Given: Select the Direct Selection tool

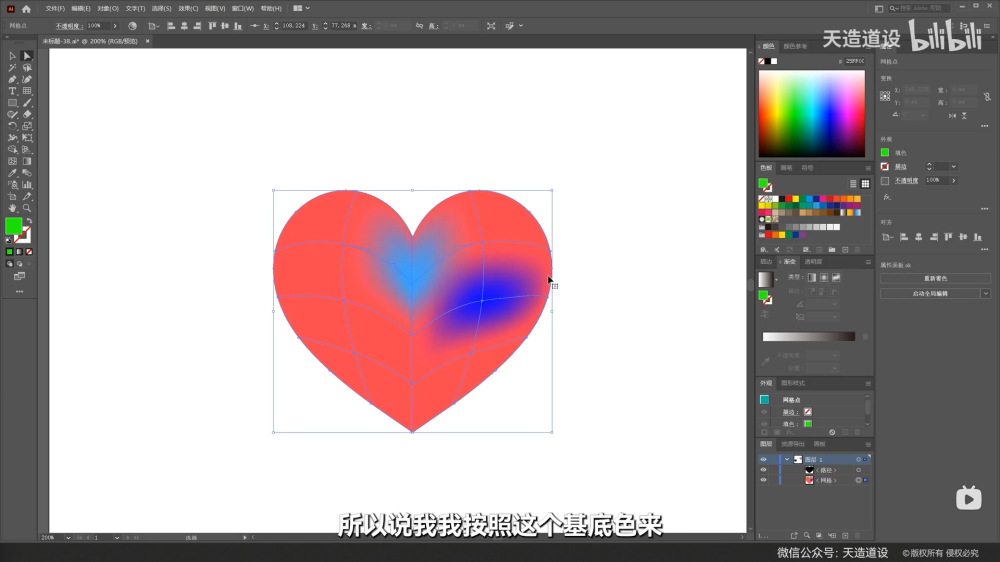Looking at the screenshot, I should pos(27,56).
